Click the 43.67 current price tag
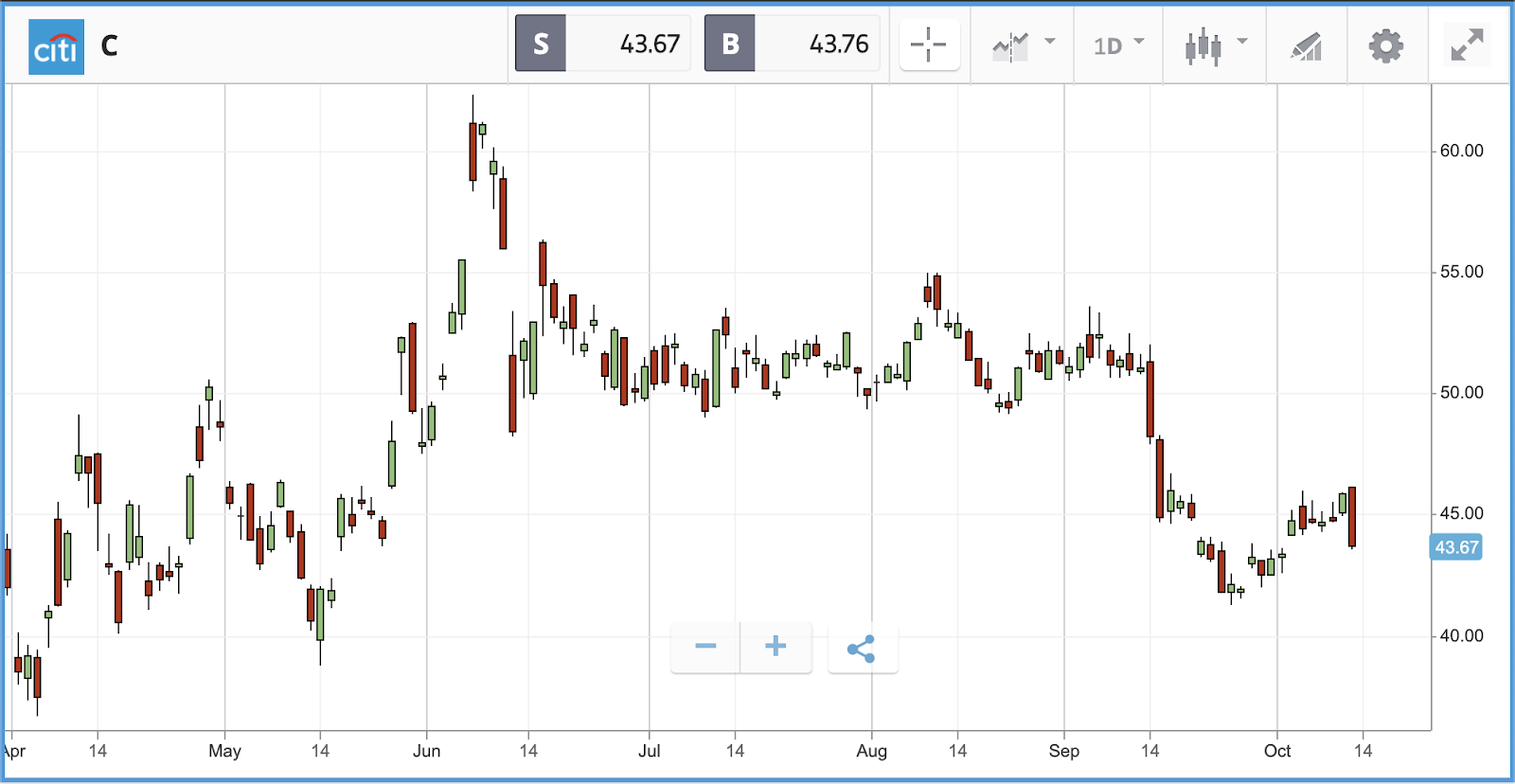This screenshot has width=1515, height=784. [x=1456, y=547]
